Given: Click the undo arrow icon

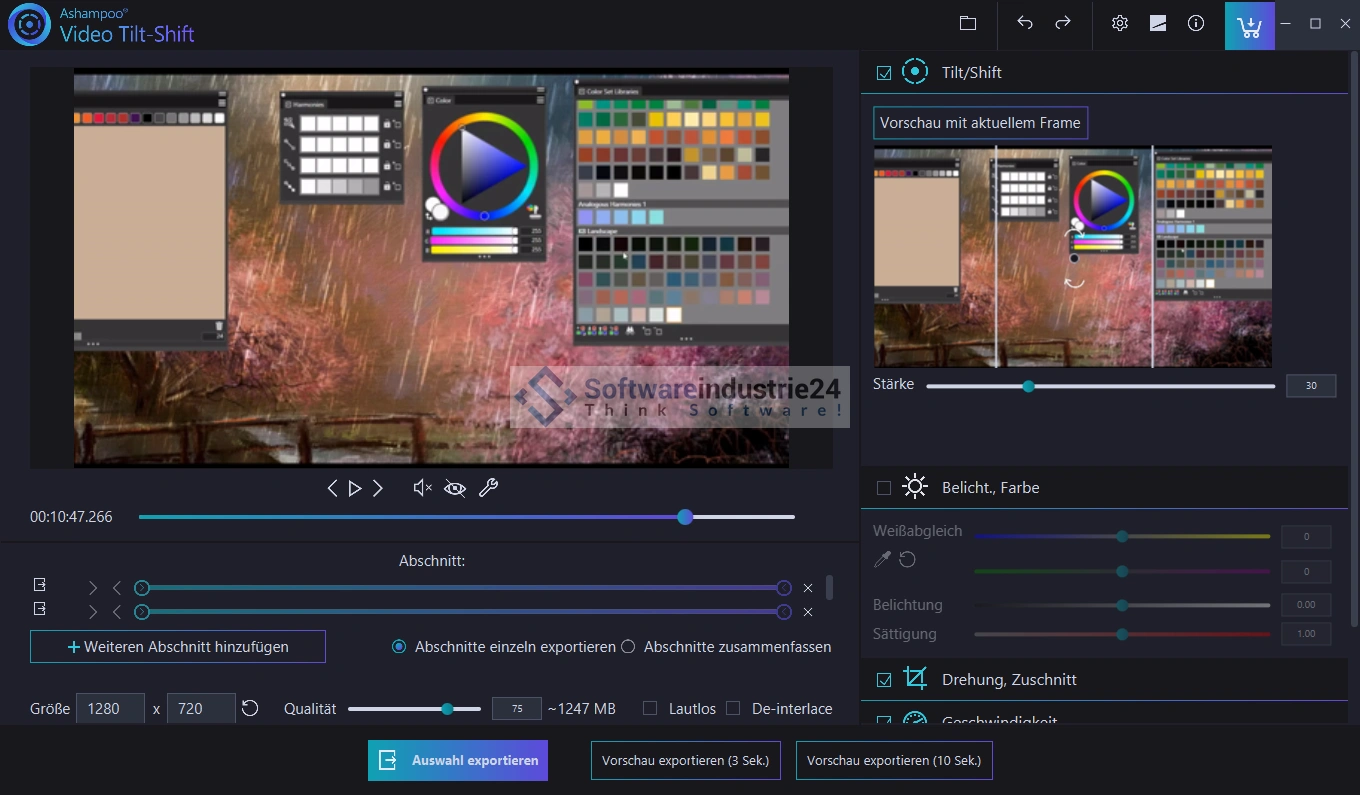Looking at the screenshot, I should click(x=1025, y=24).
